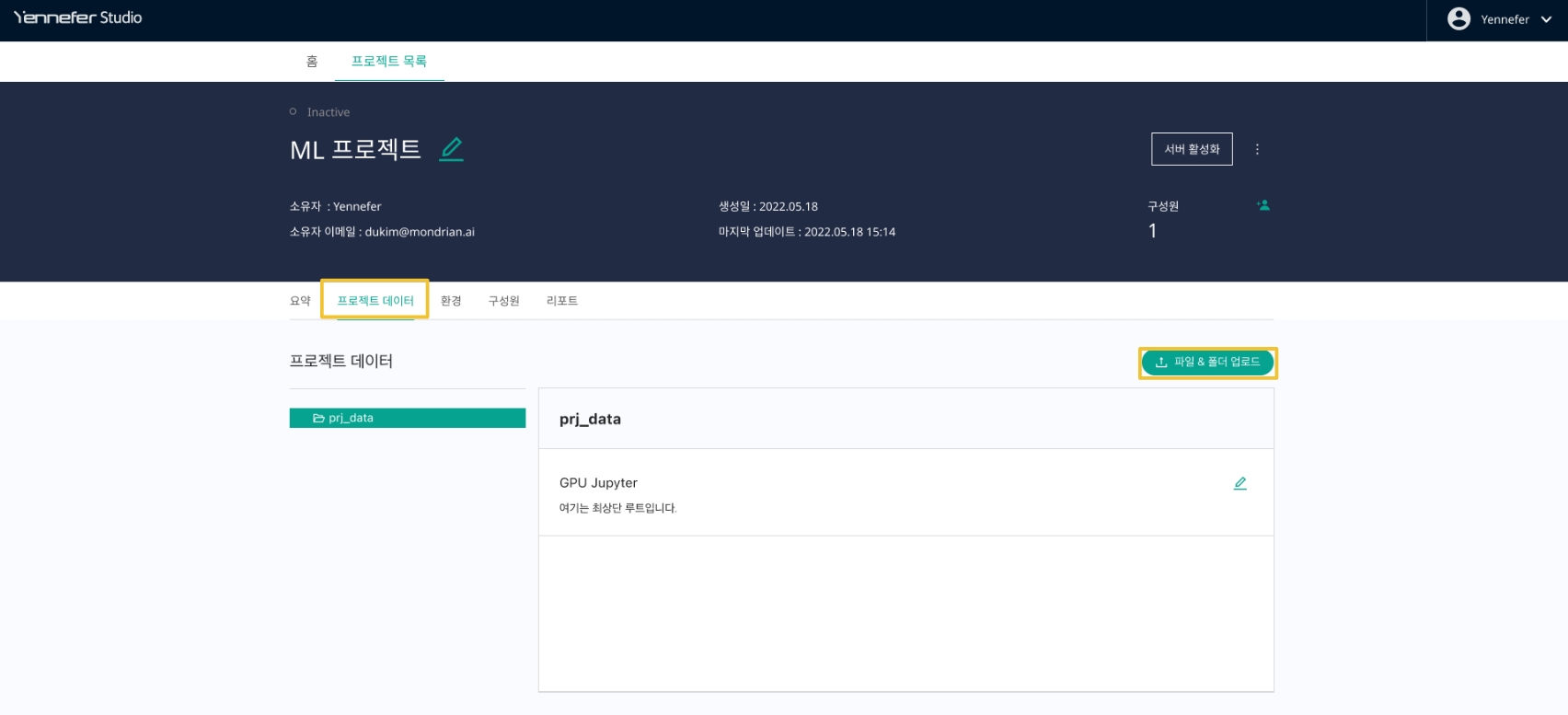Select the prj_data folder in tree
Screen dimensions: 1568x715
pyautogui.click(x=407, y=418)
